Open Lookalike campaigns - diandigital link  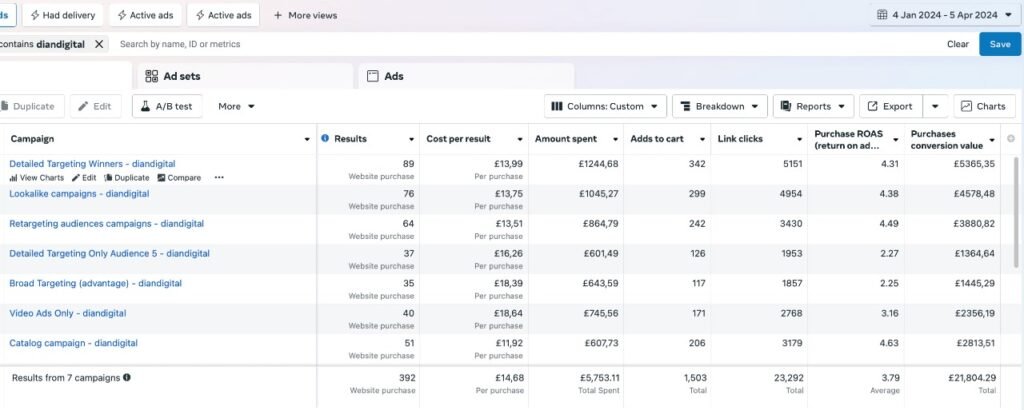point(79,194)
